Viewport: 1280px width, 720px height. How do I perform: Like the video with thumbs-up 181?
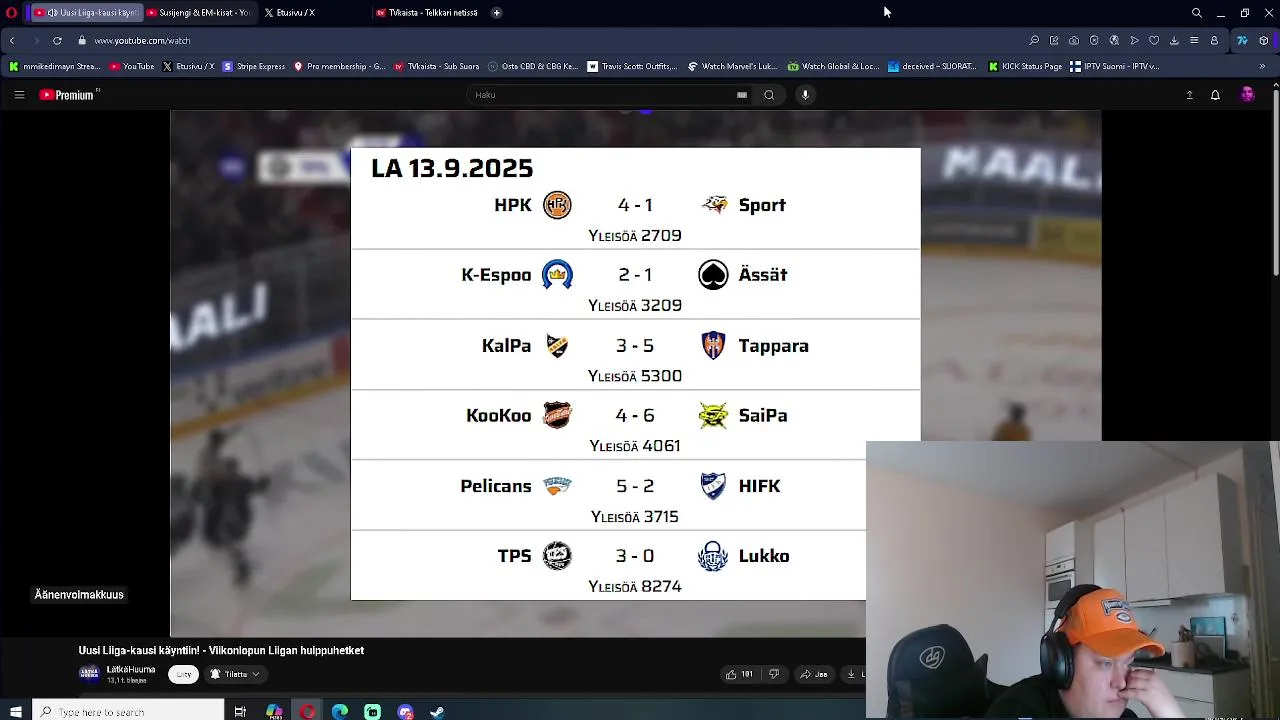pyautogui.click(x=740, y=675)
